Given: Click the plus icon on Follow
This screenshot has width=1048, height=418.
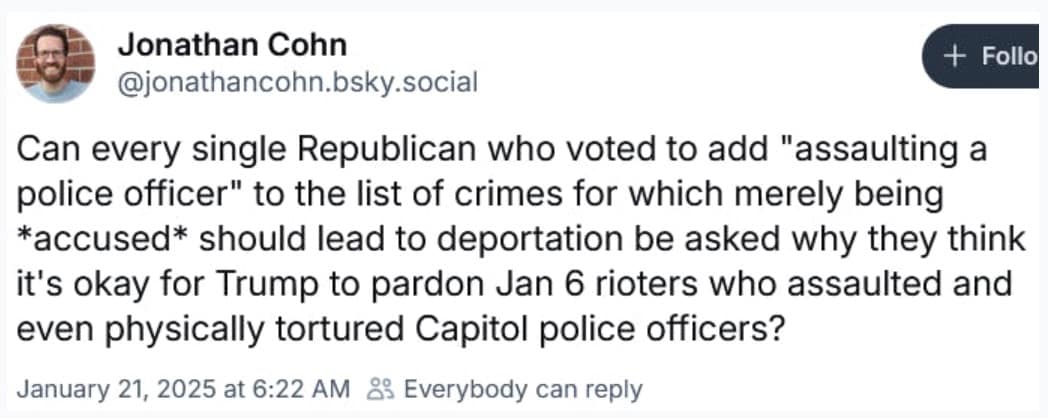Looking at the screenshot, I should 957,56.
